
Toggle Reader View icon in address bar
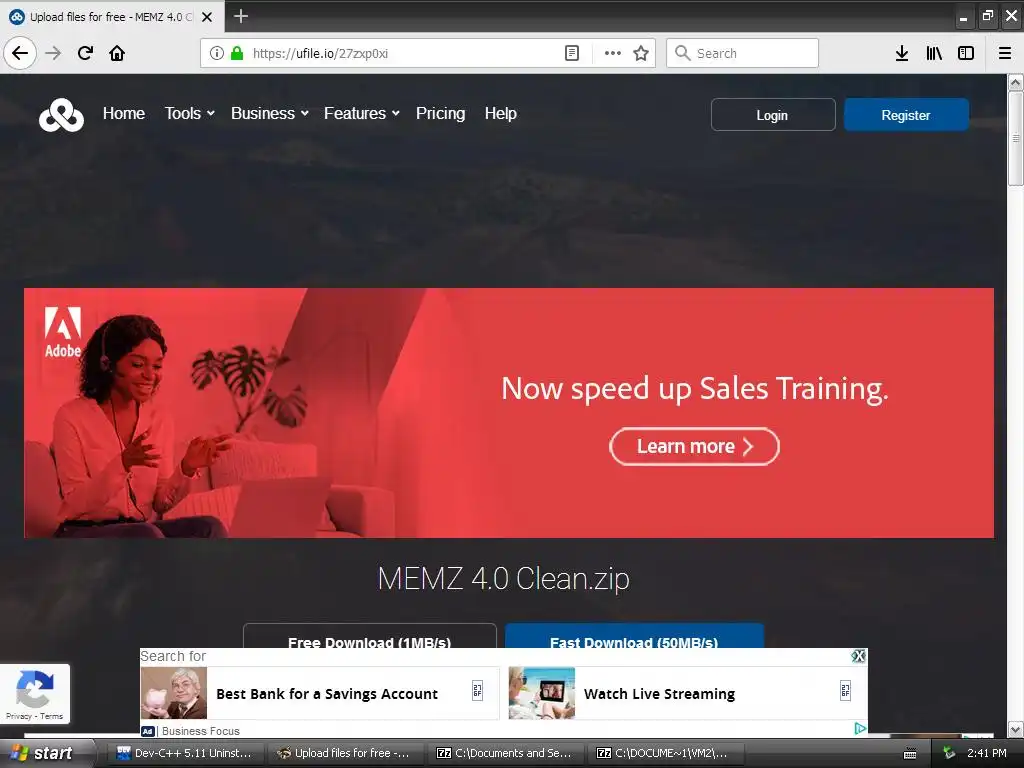(571, 53)
